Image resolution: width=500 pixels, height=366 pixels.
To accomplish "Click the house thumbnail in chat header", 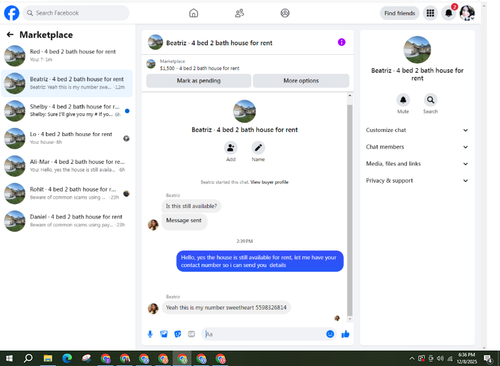I will pos(155,42).
